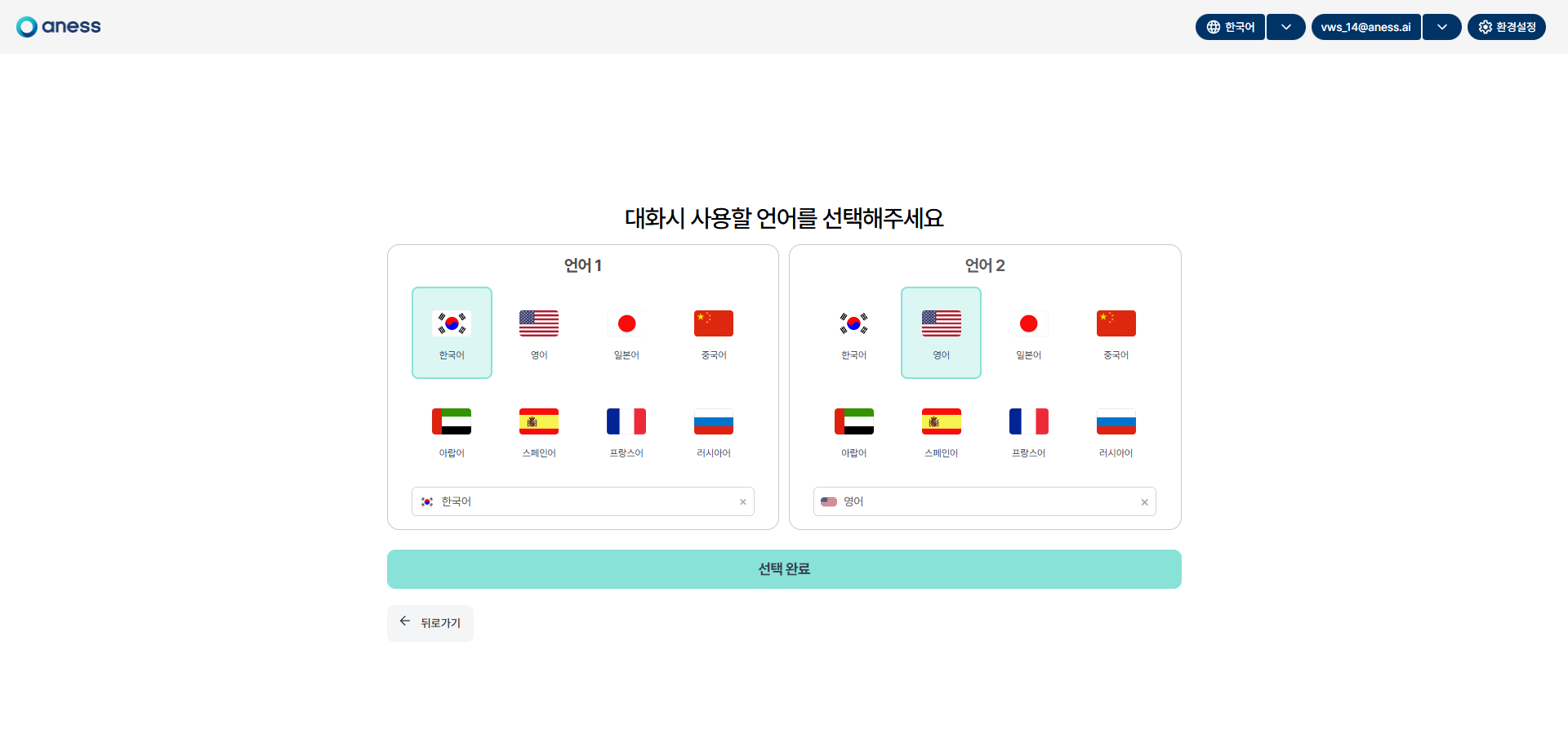The width and height of the screenshot is (1568, 744).
Task: Open 환경설정 settings
Action: coord(1507,27)
